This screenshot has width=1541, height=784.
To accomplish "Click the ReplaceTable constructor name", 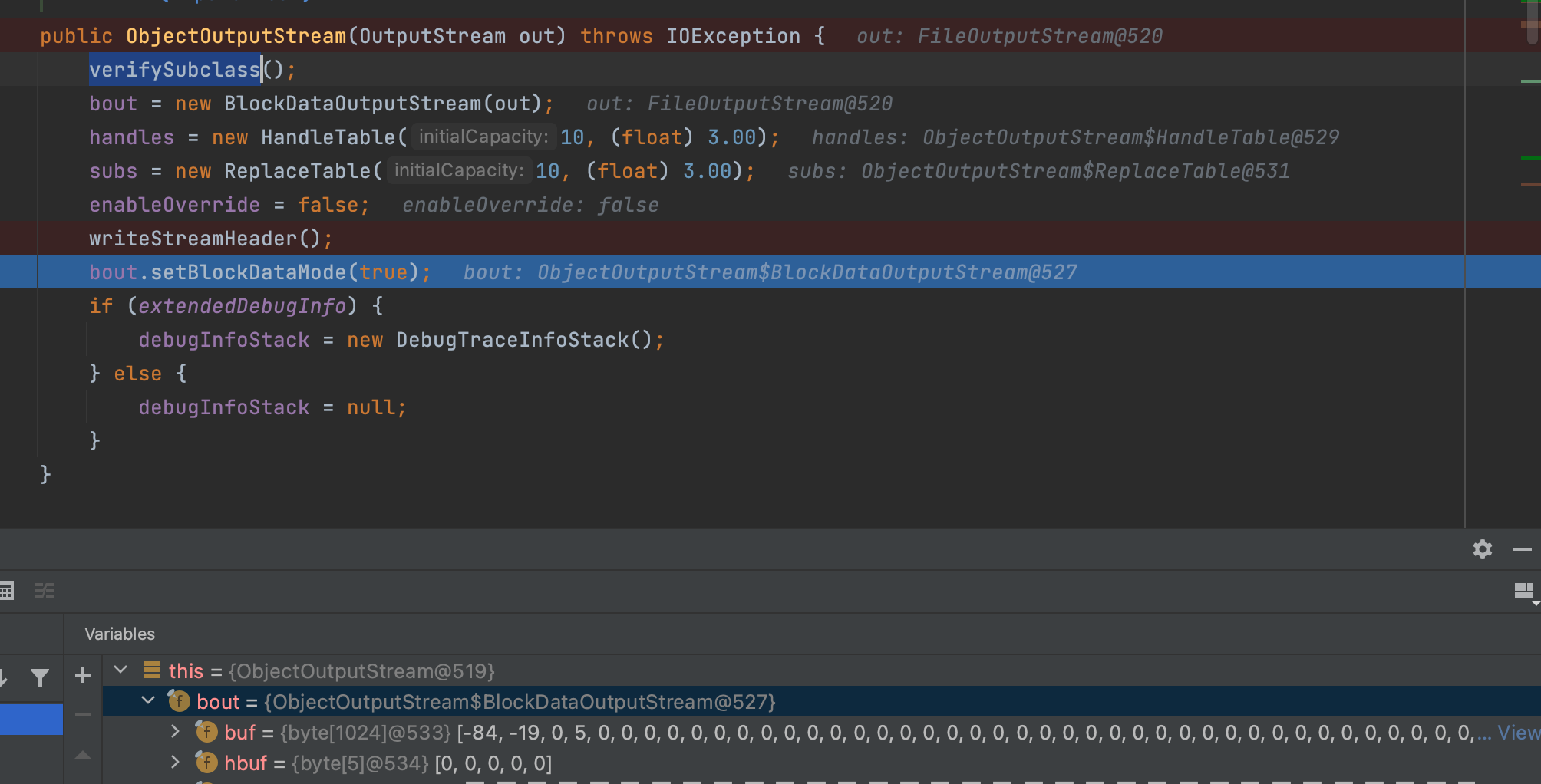I will tap(297, 171).
